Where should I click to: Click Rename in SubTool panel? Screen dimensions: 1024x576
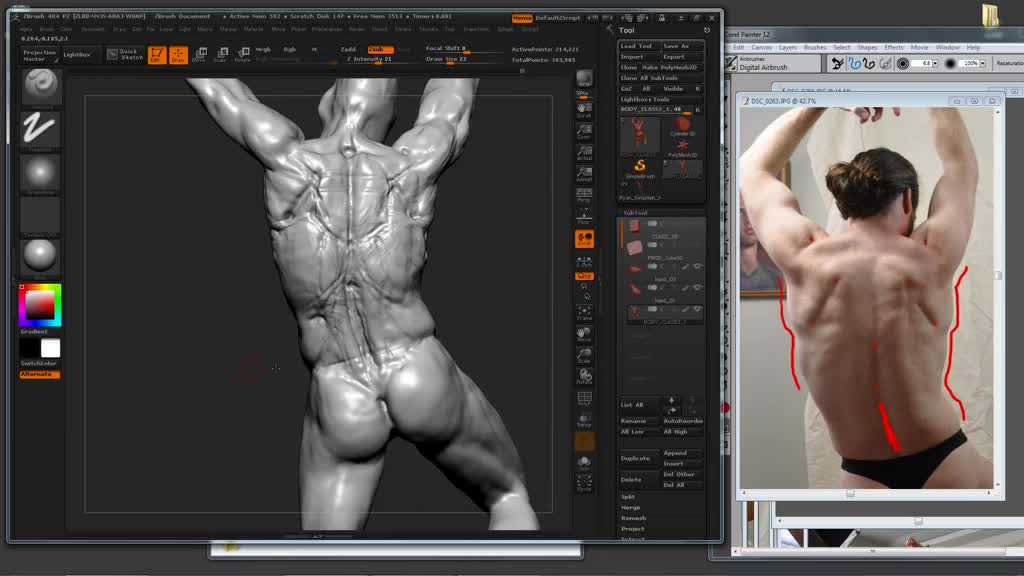pyautogui.click(x=639, y=421)
